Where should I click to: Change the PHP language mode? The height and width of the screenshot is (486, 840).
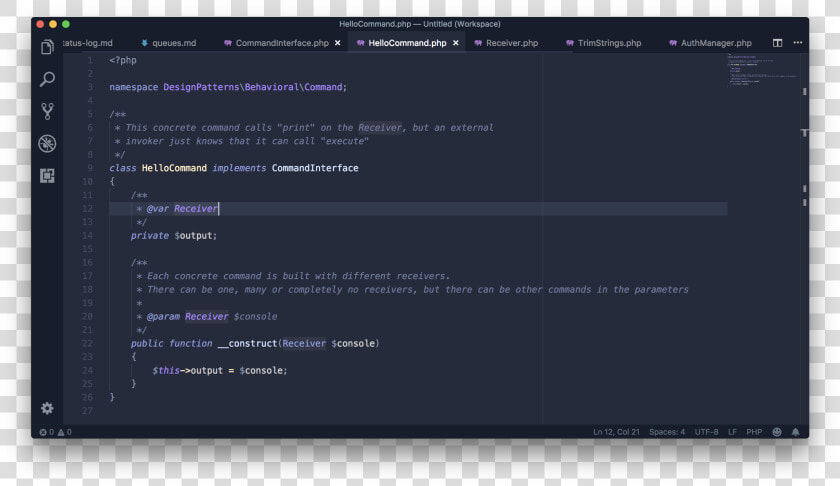(x=754, y=432)
